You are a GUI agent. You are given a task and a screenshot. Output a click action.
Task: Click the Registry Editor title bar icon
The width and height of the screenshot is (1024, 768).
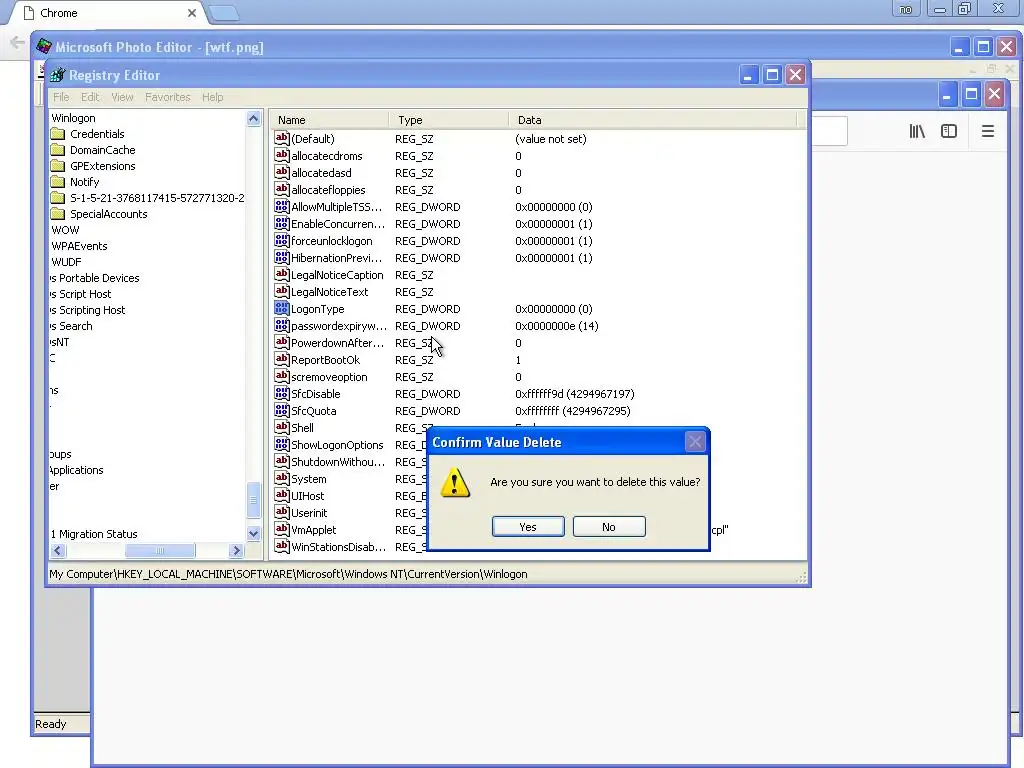[x=57, y=75]
